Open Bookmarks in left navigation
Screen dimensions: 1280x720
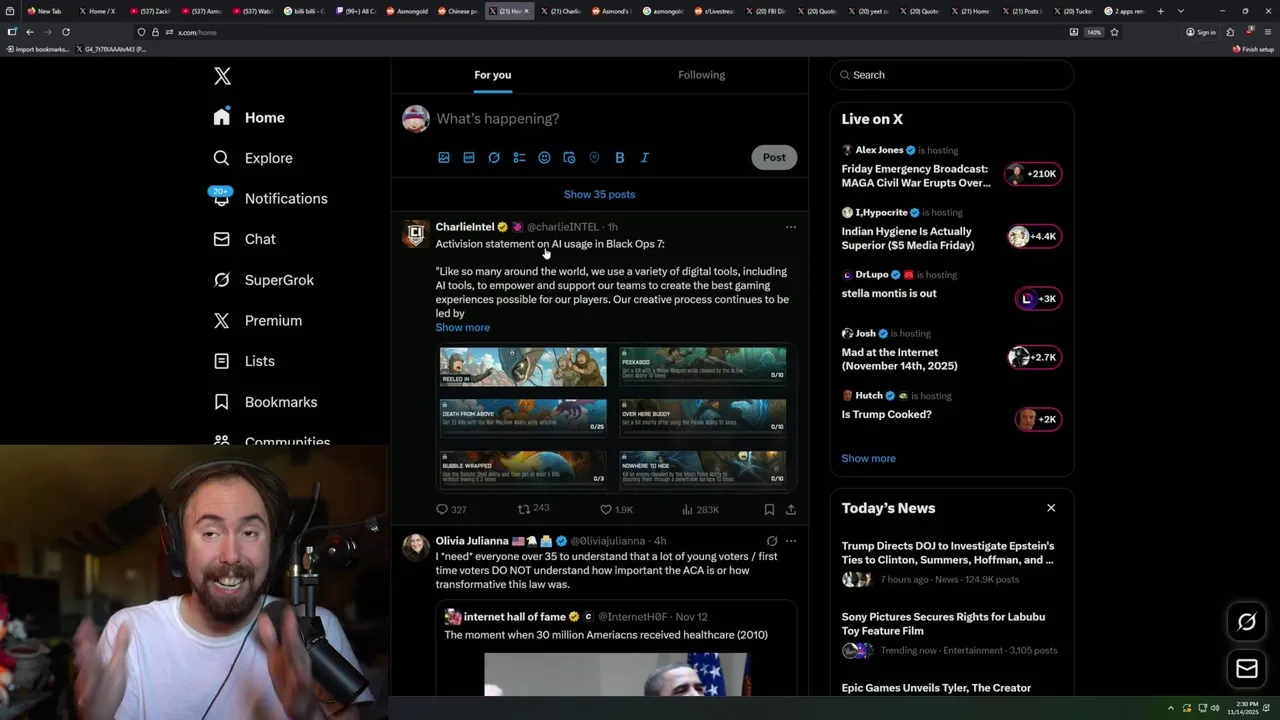(x=265, y=402)
